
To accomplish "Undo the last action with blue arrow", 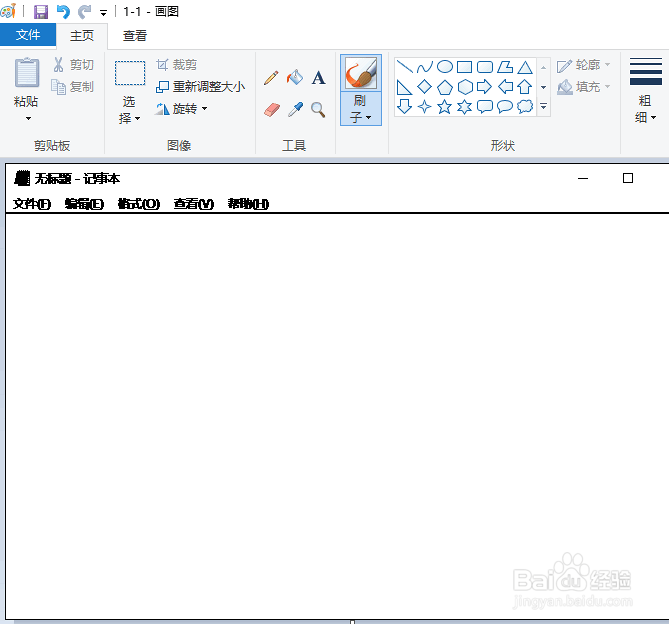I will tap(63, 12).
